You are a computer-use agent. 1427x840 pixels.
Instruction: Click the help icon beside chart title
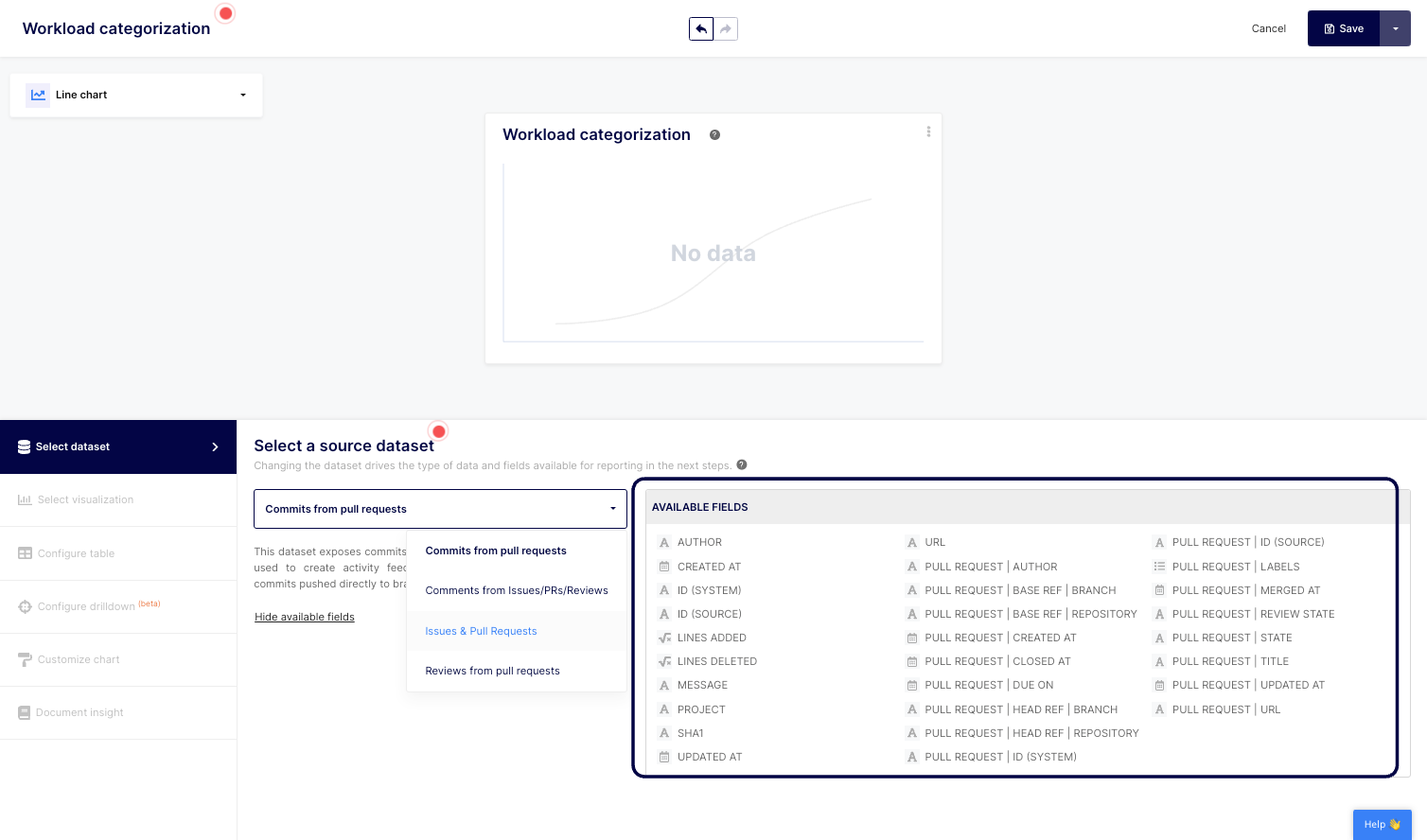714,135
